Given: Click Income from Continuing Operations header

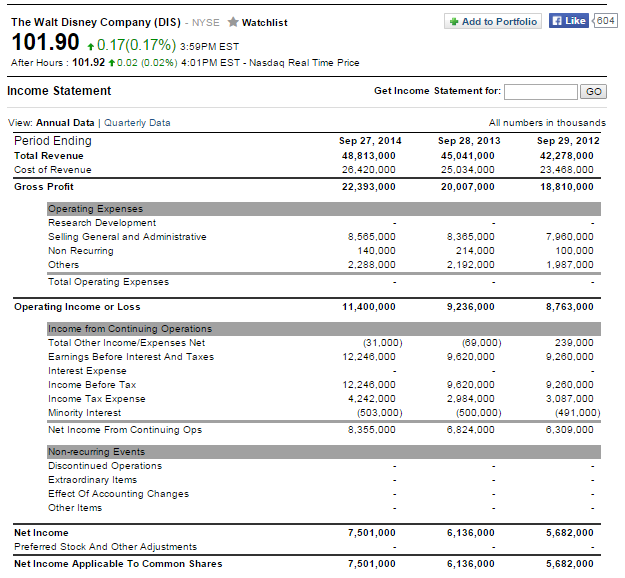Looking at the screenshot, I should pyautogui.click(x=324, y=329).
